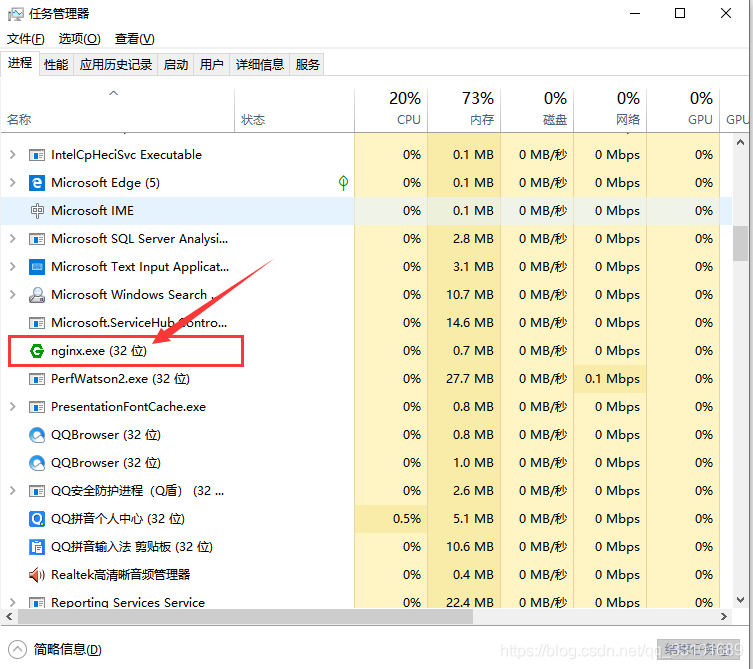Click the horizontal scrollbar thumb
Image resolution: width=753 pixels, height=669 pixels.
(x=245, y=617)
